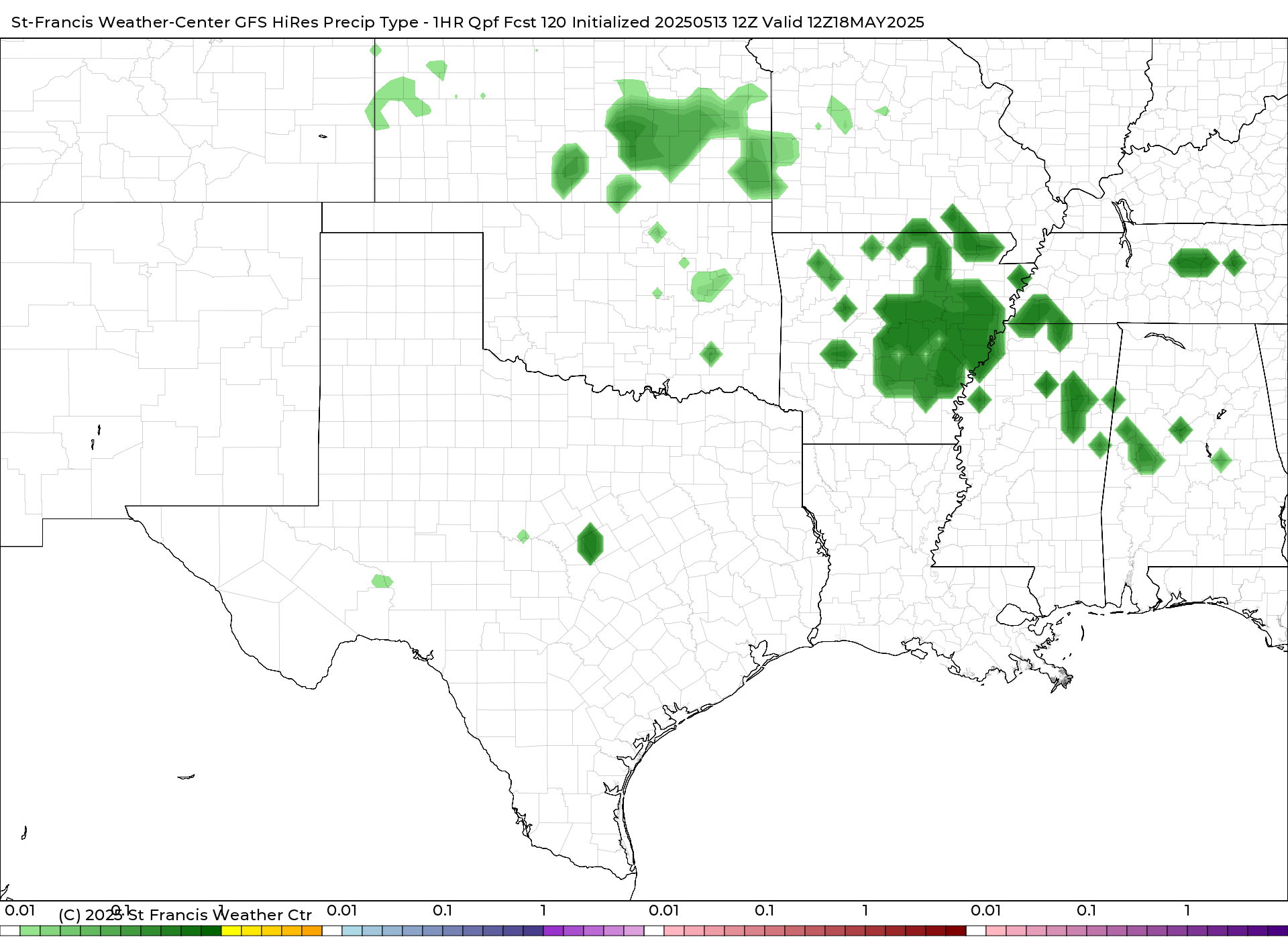The image size is (1288, 939).
Task: Pick the lightest blue legend swatch
Action: click(x=352, y=931)
